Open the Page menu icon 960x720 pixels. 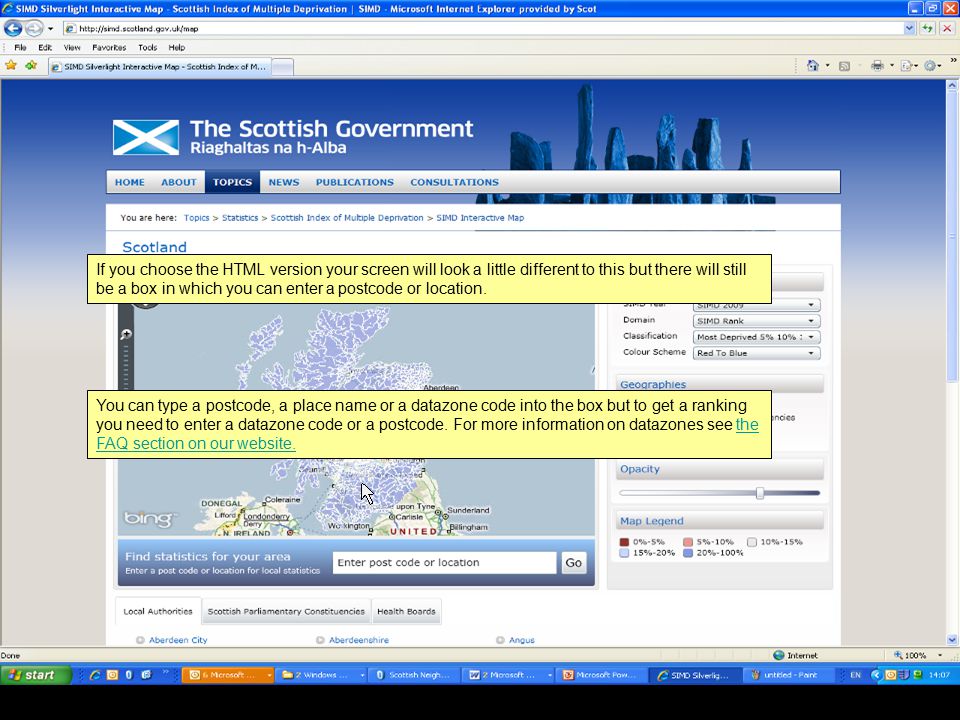909,66
